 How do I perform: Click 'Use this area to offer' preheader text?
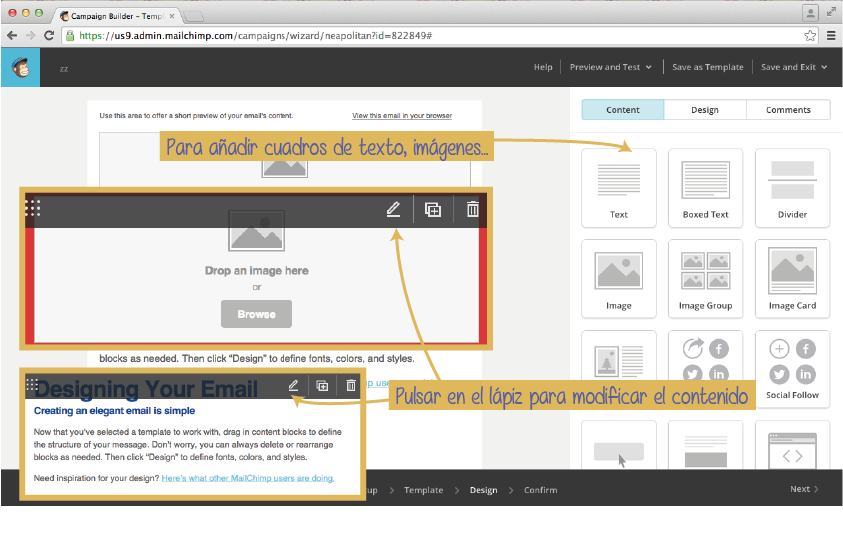196,116
